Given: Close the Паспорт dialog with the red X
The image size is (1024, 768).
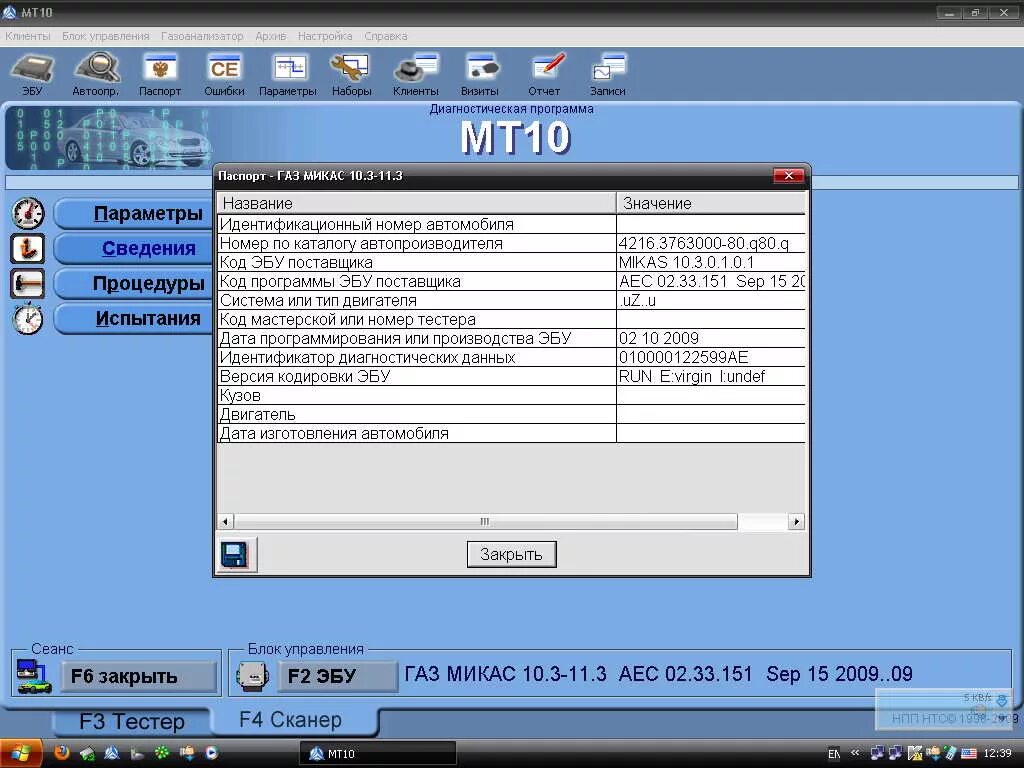Looking at the screenshot, I should 788,176.
